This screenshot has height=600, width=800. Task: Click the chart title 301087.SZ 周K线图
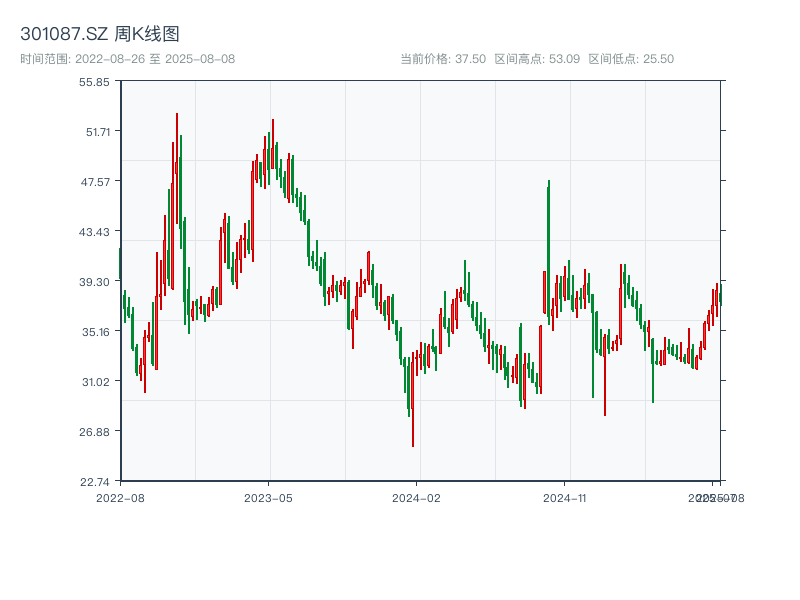tap(100, 34)
